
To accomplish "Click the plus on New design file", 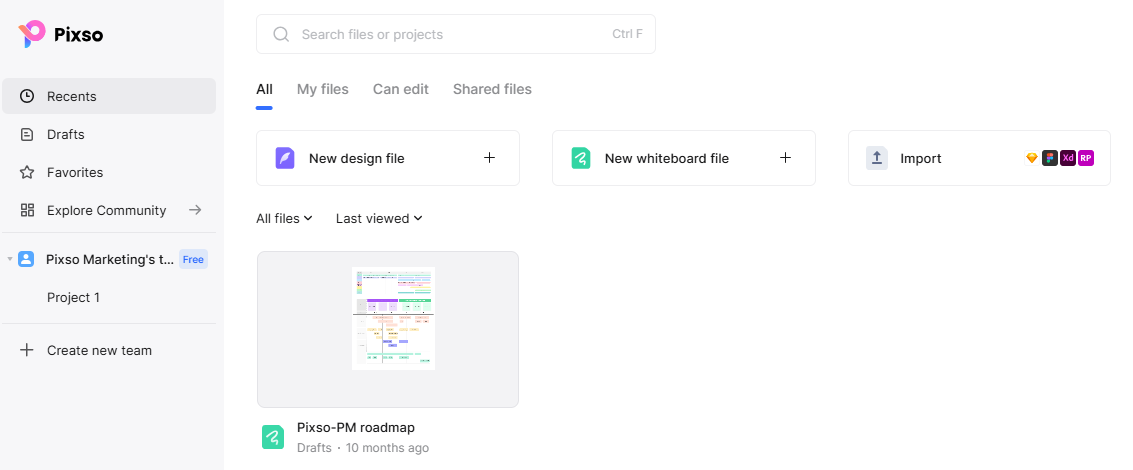I will tap(489, 158).
